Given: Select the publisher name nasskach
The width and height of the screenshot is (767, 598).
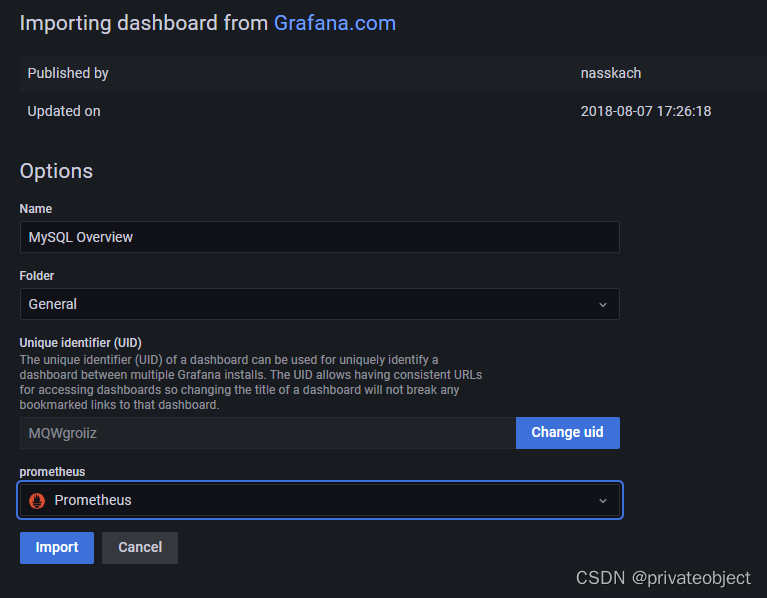Looking at the screenshot, I should pos(610,73).
